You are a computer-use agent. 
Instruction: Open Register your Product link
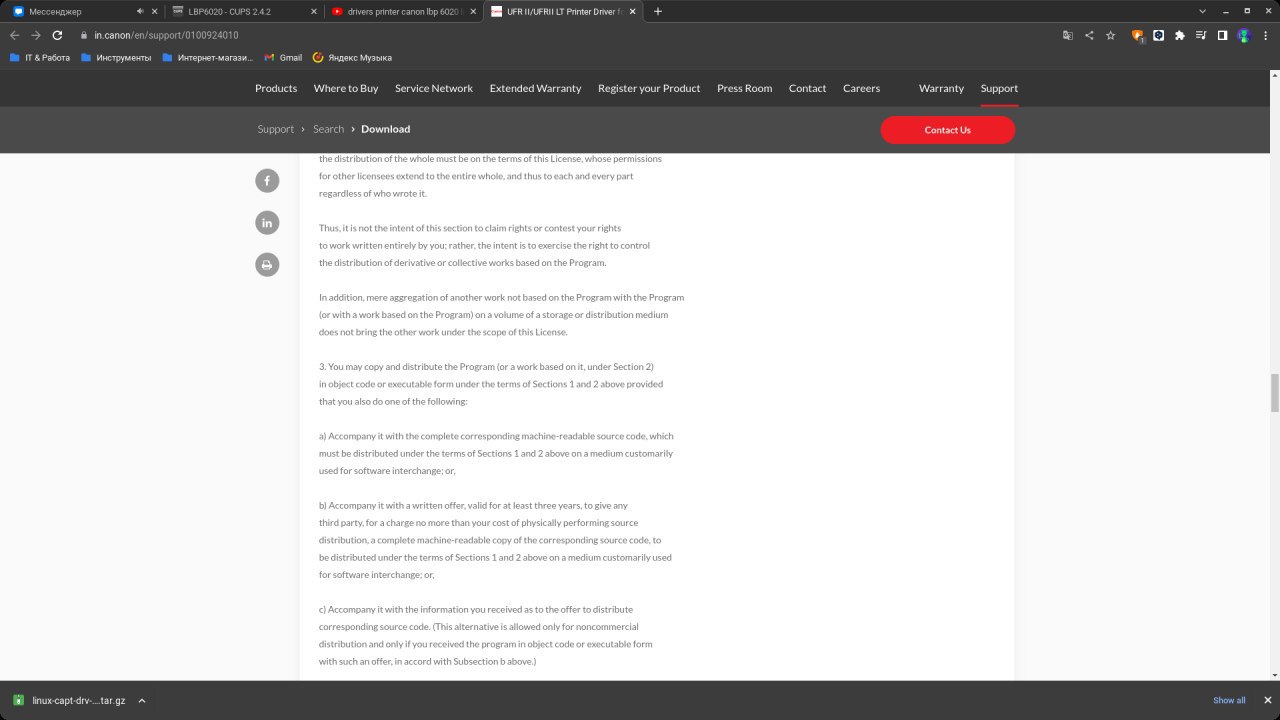pyautogui.click(x=649, y=88)
